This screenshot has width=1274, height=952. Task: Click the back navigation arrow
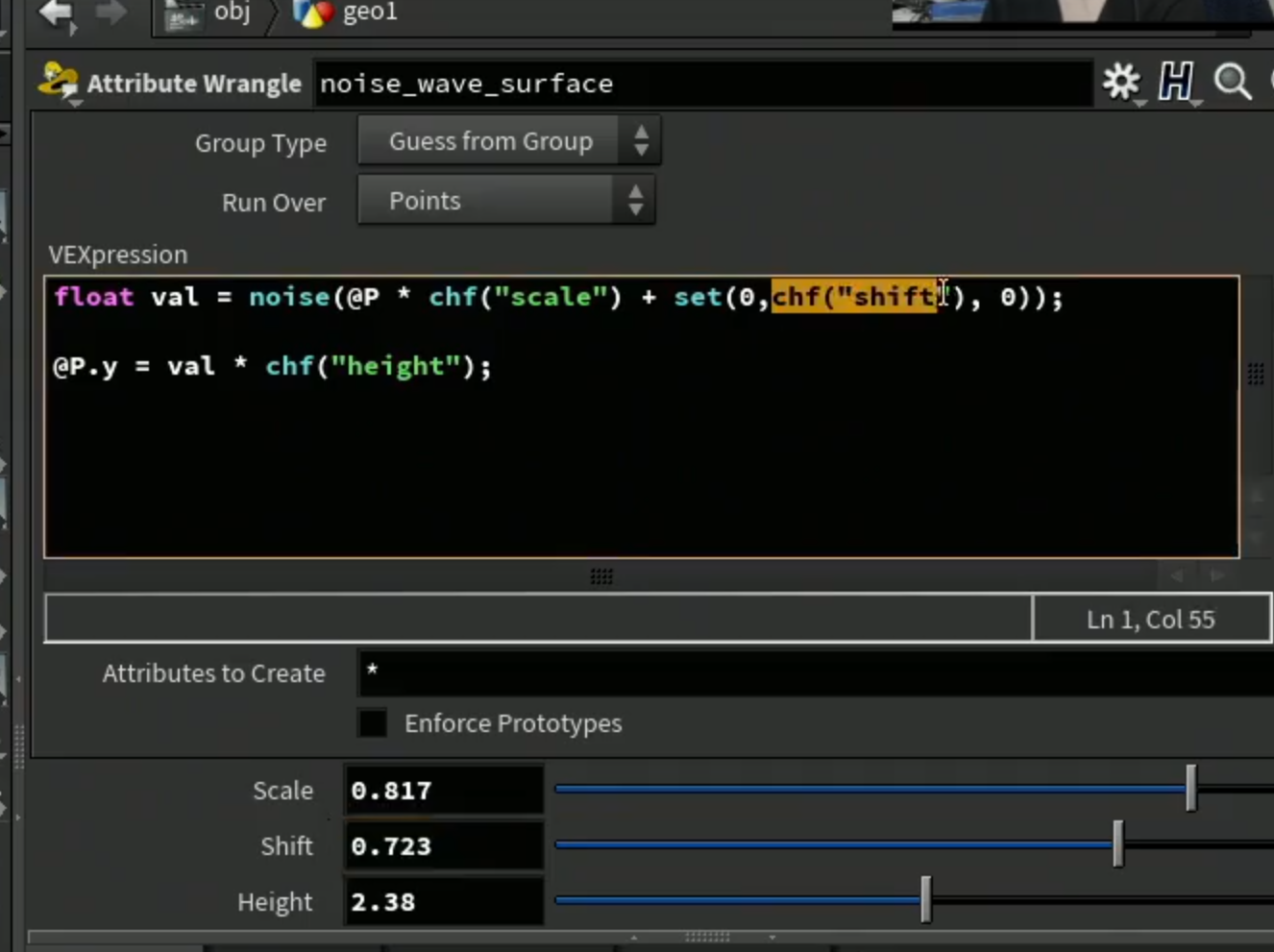pyautogui.click(x=56, y=14)
